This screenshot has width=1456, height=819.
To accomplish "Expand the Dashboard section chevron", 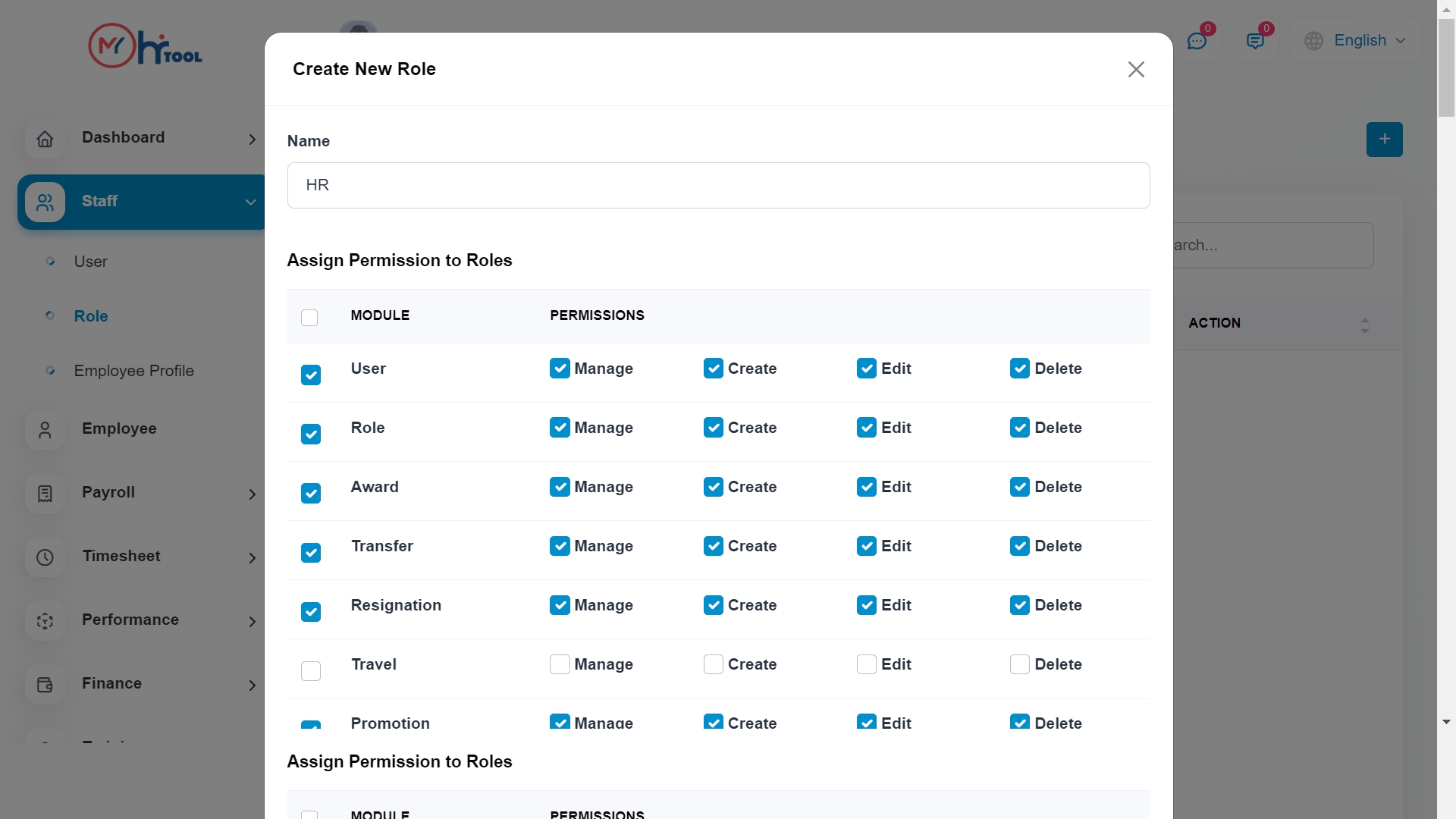I will point(251,140).
